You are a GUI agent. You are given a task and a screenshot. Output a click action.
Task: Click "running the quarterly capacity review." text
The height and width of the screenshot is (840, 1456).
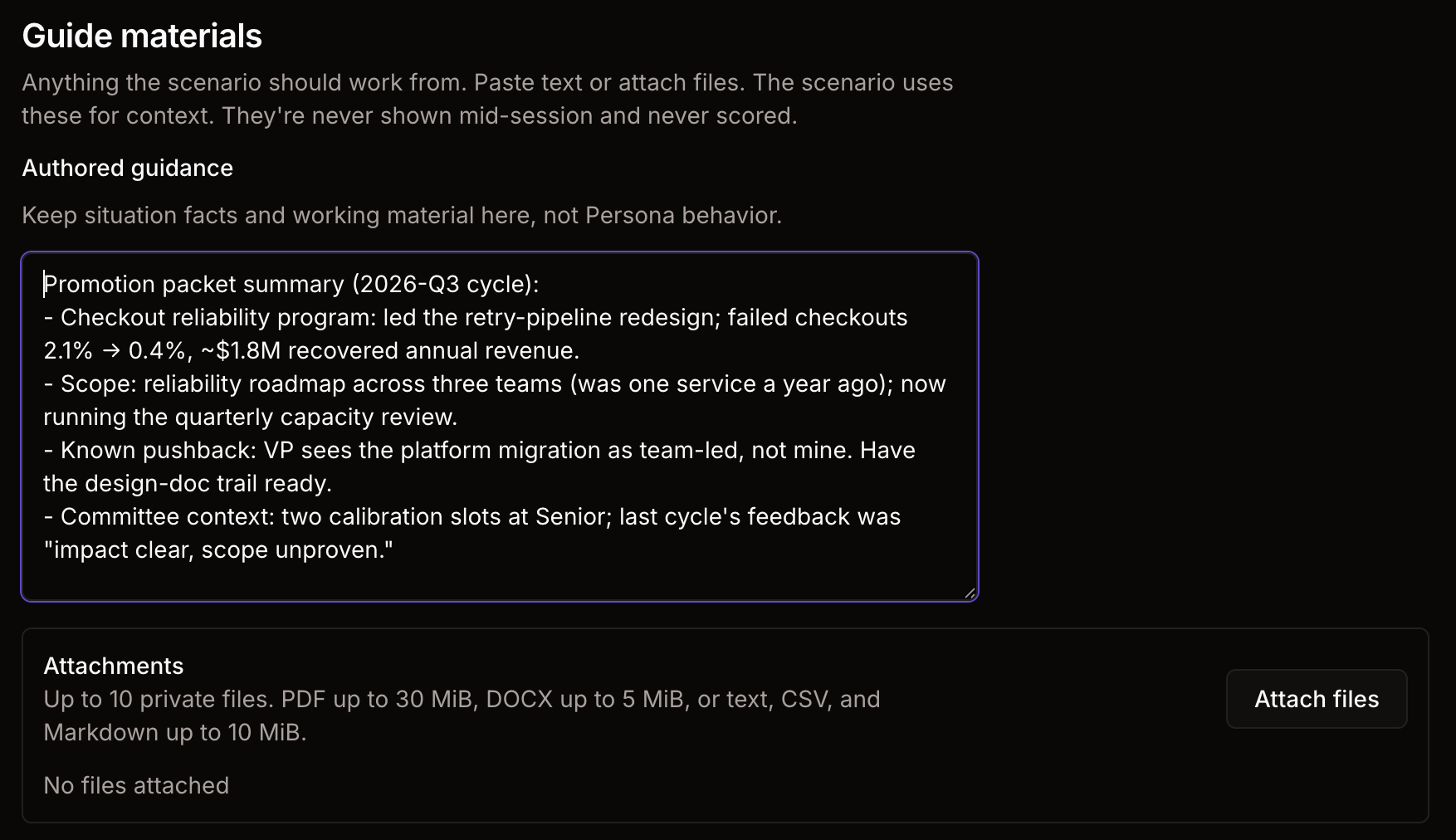251,417
